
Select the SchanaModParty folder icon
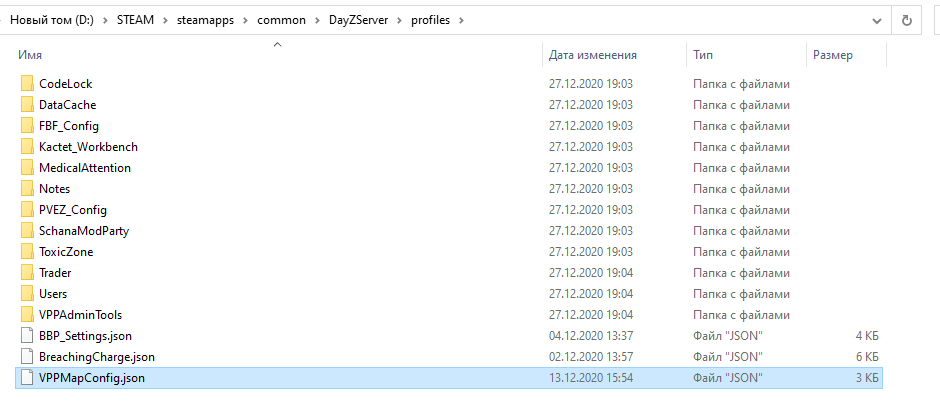pos(26,231)
